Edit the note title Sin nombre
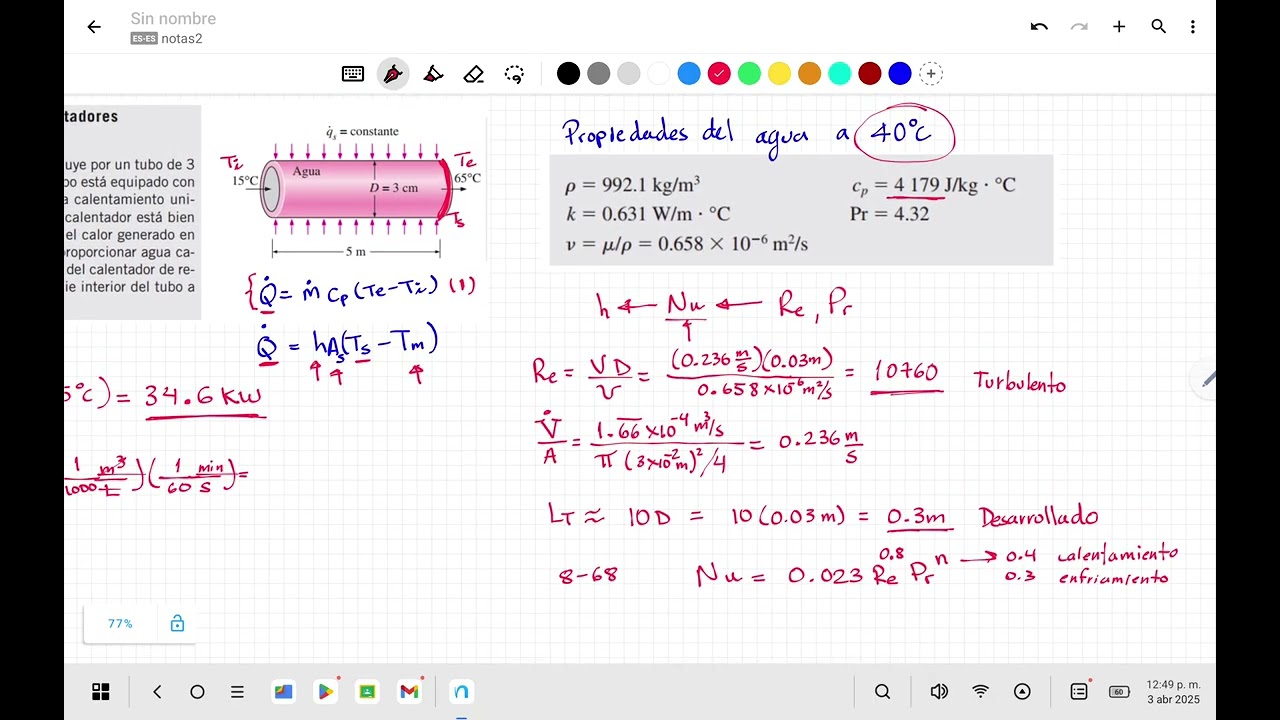This screenshot has height=720, width=1280. tap(173, 19)
